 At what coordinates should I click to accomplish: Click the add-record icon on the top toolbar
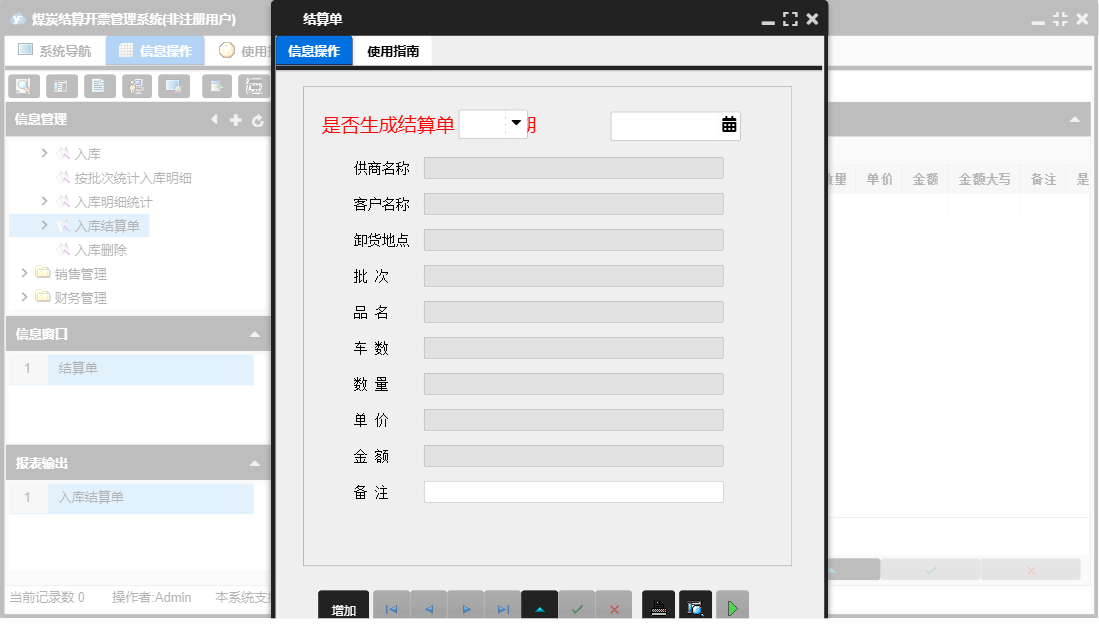pos(216,86)
